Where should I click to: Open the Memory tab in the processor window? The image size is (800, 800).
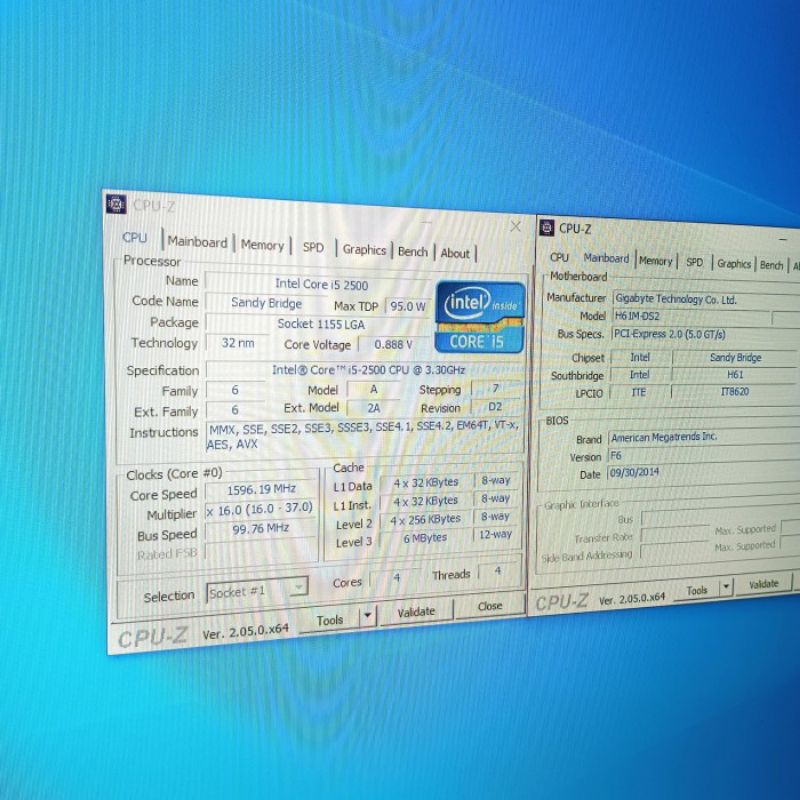(262, 245)
